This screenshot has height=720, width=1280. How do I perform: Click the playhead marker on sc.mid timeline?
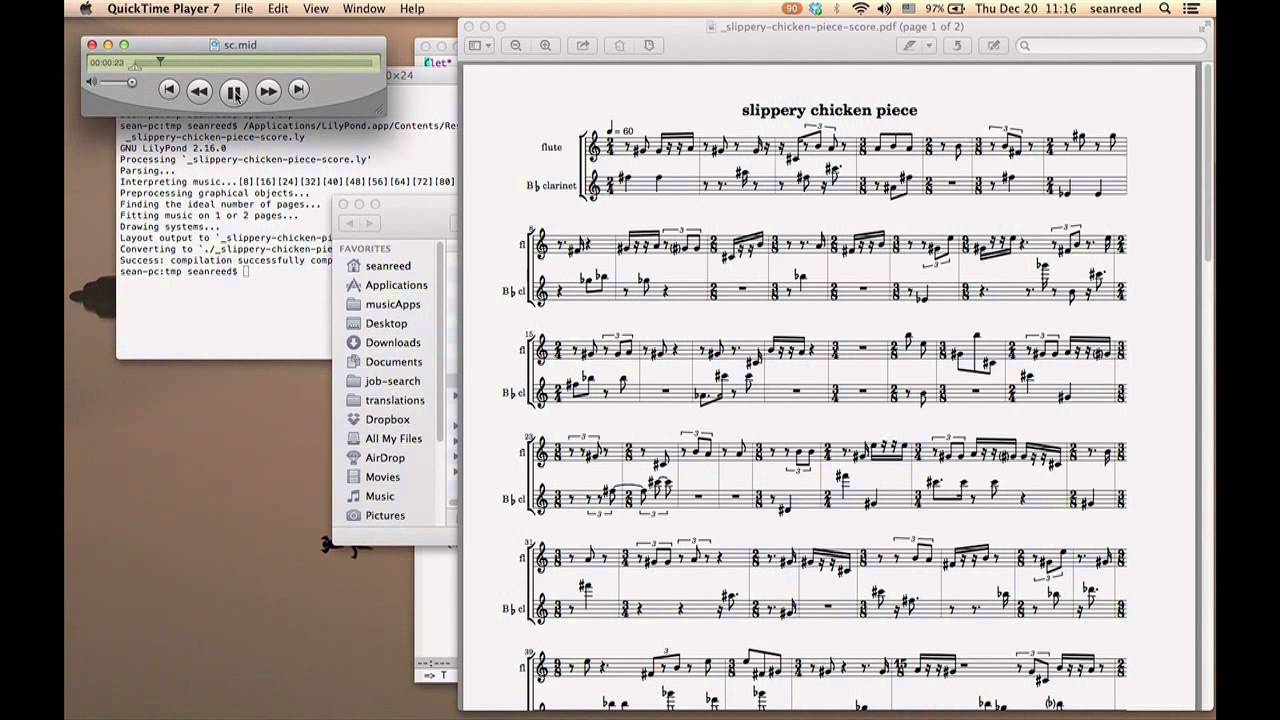(160, 62)
